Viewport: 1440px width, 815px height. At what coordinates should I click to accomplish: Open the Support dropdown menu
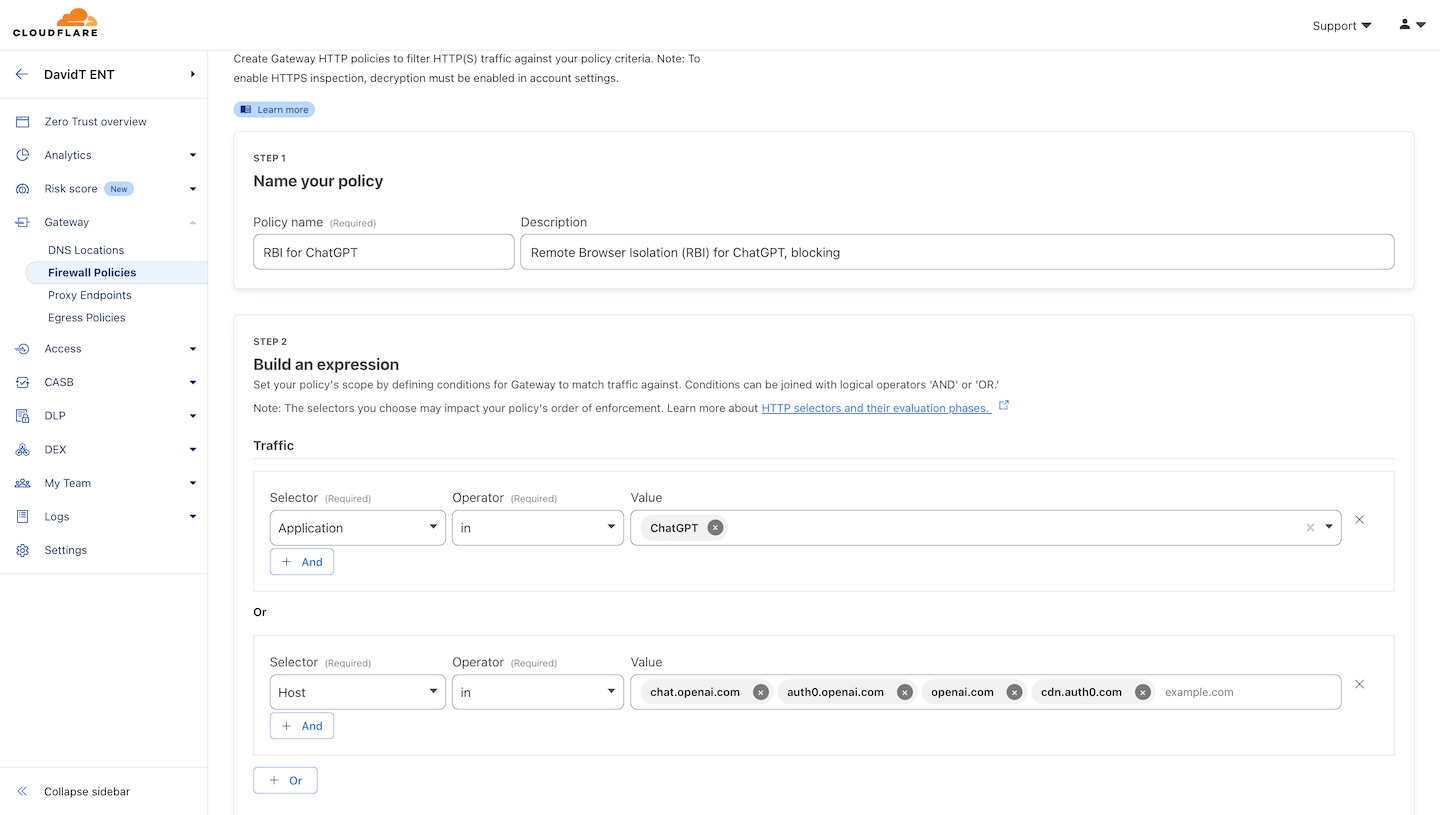(1341, 26)
